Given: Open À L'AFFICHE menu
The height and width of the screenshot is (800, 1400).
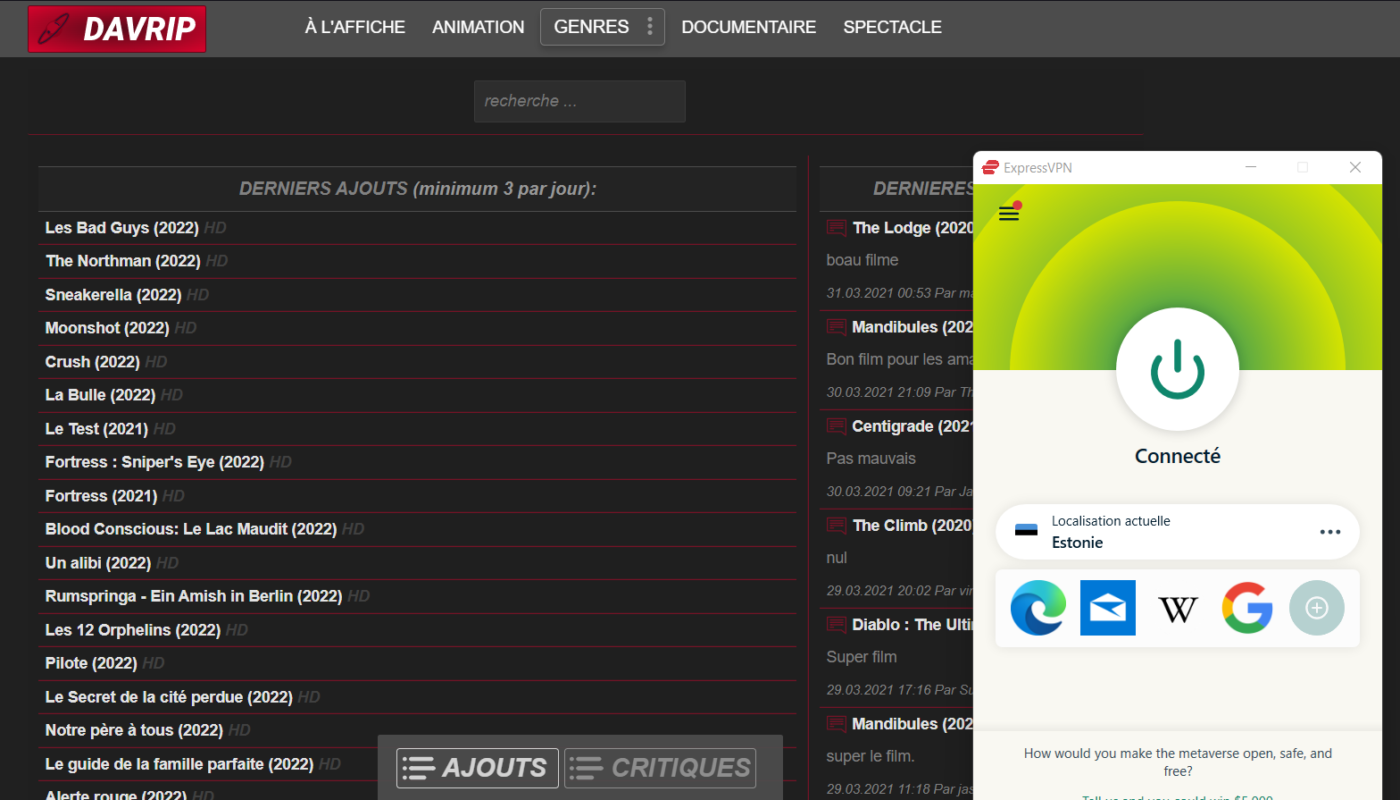Looking at the screenshot, I should (x=355, y=27).
